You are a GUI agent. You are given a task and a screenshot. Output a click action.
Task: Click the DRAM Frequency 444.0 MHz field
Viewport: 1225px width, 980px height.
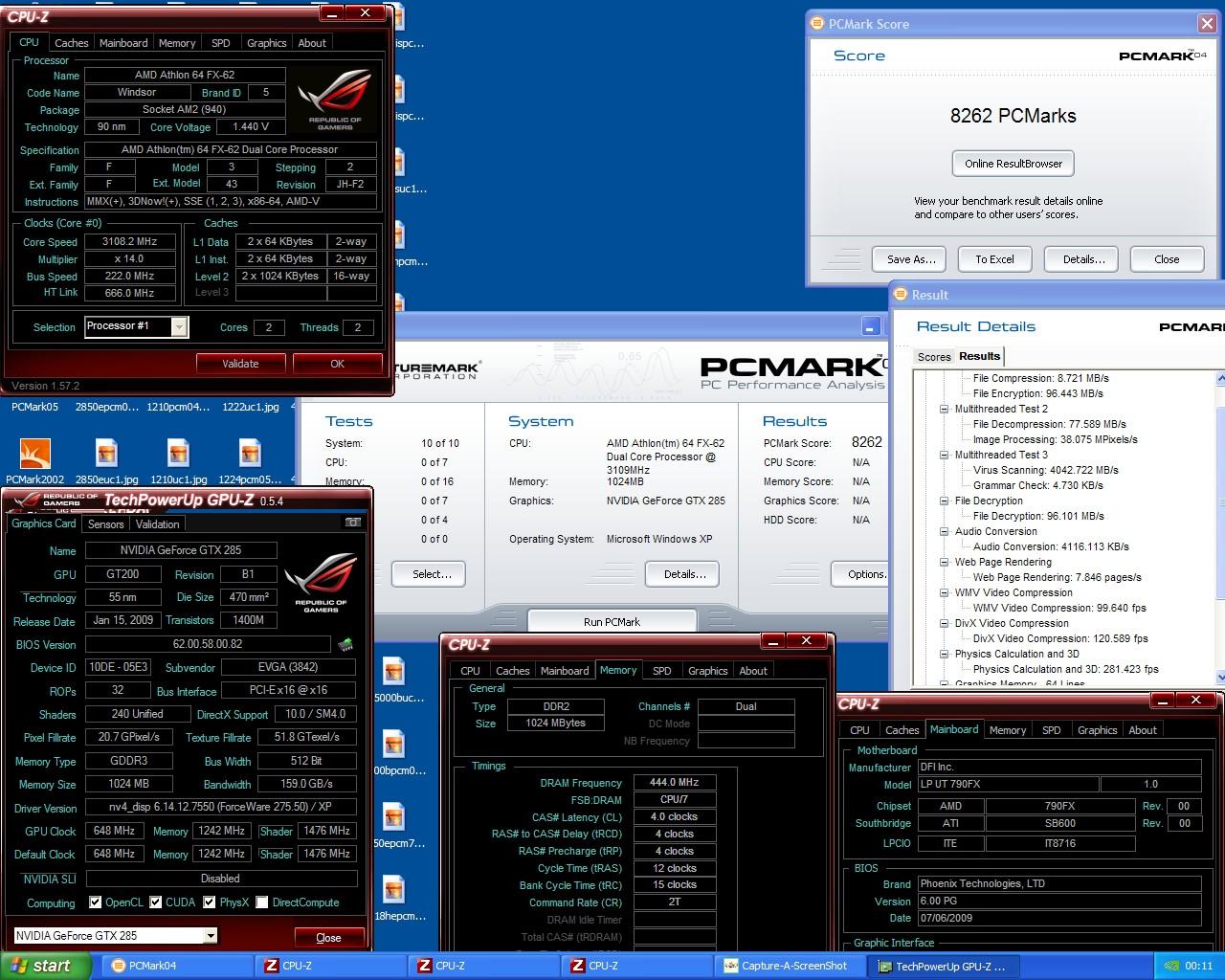[674, 783]
